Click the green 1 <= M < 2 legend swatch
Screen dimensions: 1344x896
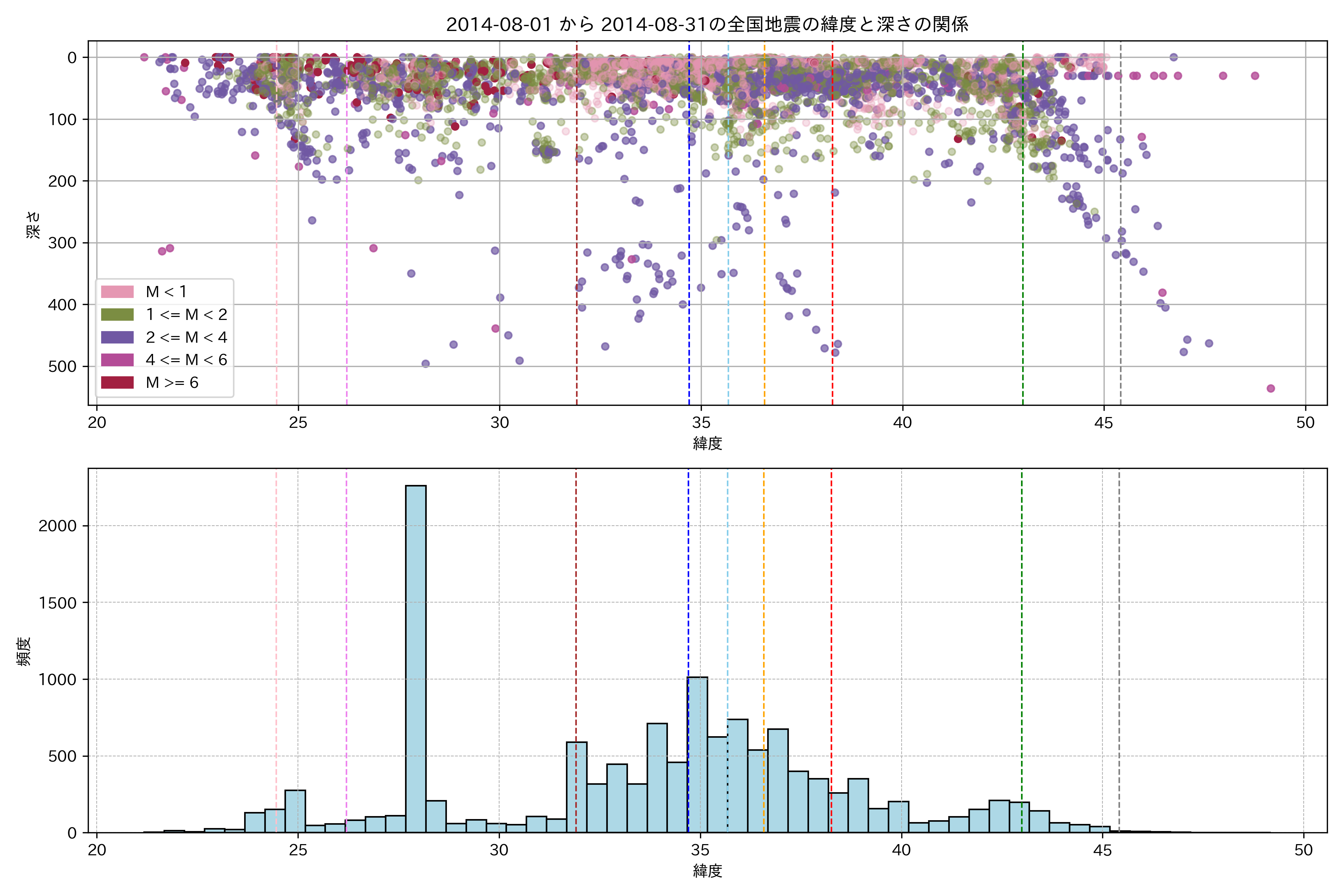pyautogui.click(x=117, y=315)
